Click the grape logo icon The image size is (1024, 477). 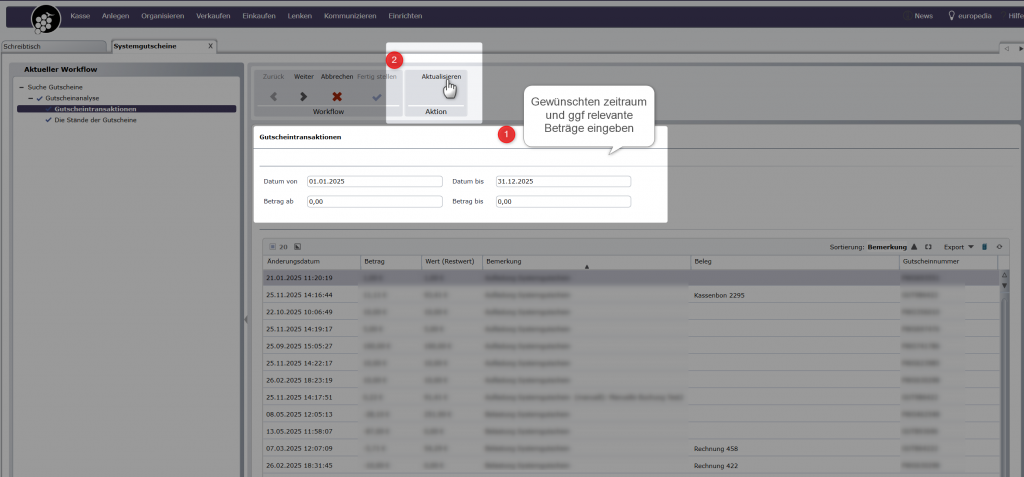point(45,18)
